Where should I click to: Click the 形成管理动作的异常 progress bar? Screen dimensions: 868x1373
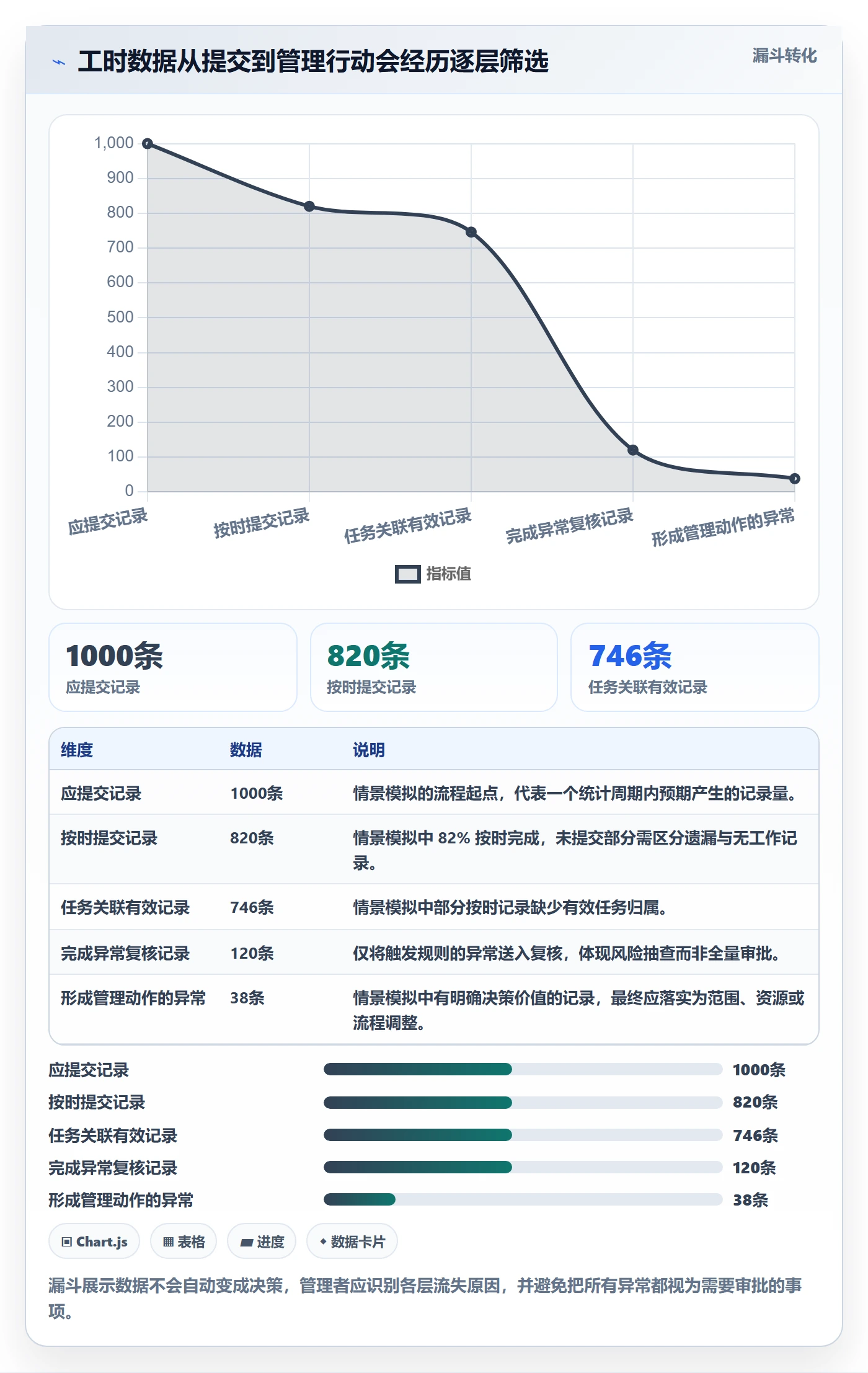[x=523, y=1199]
